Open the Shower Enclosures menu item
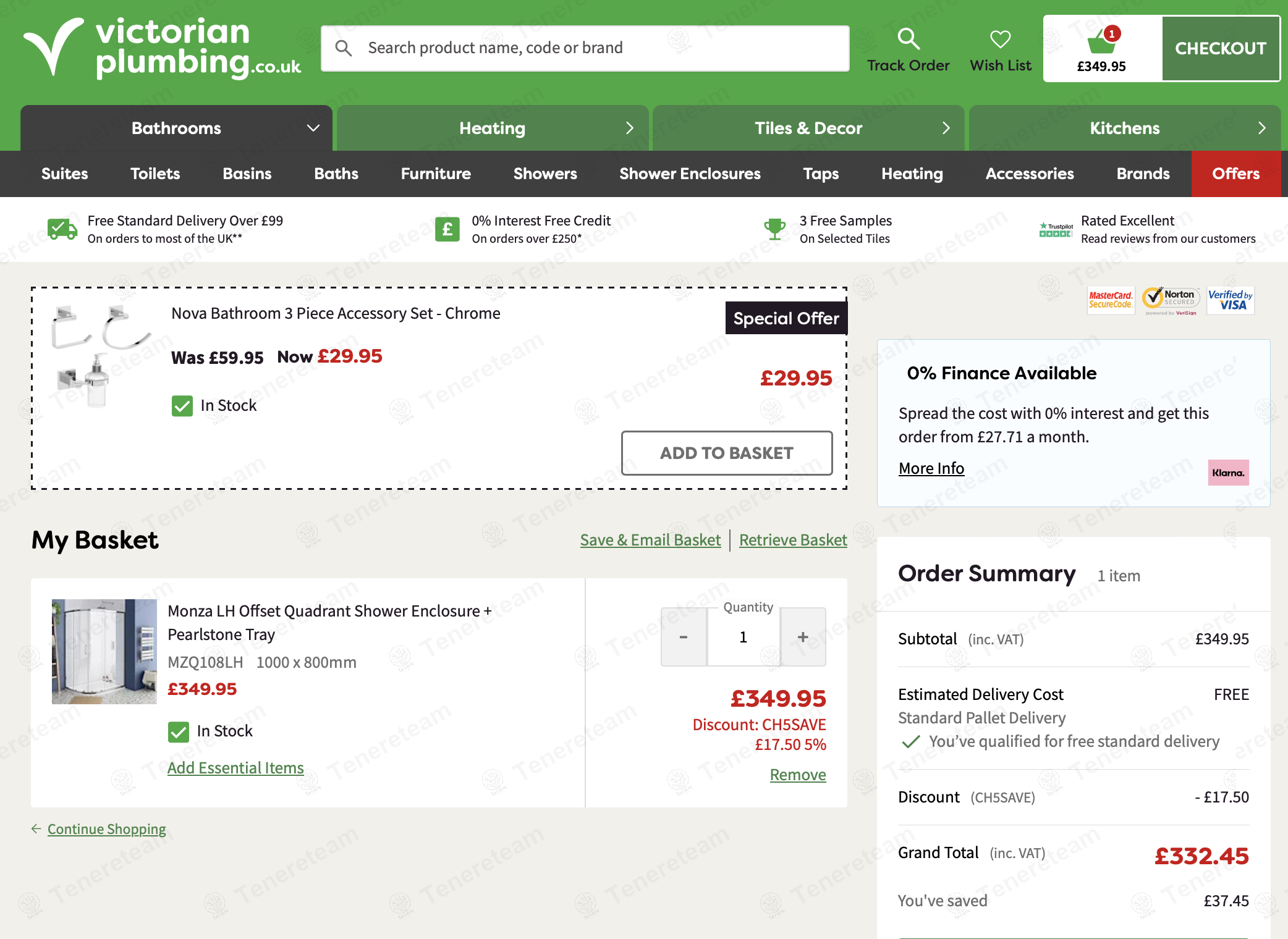1288x939 pixels. (x=690, y=174)
